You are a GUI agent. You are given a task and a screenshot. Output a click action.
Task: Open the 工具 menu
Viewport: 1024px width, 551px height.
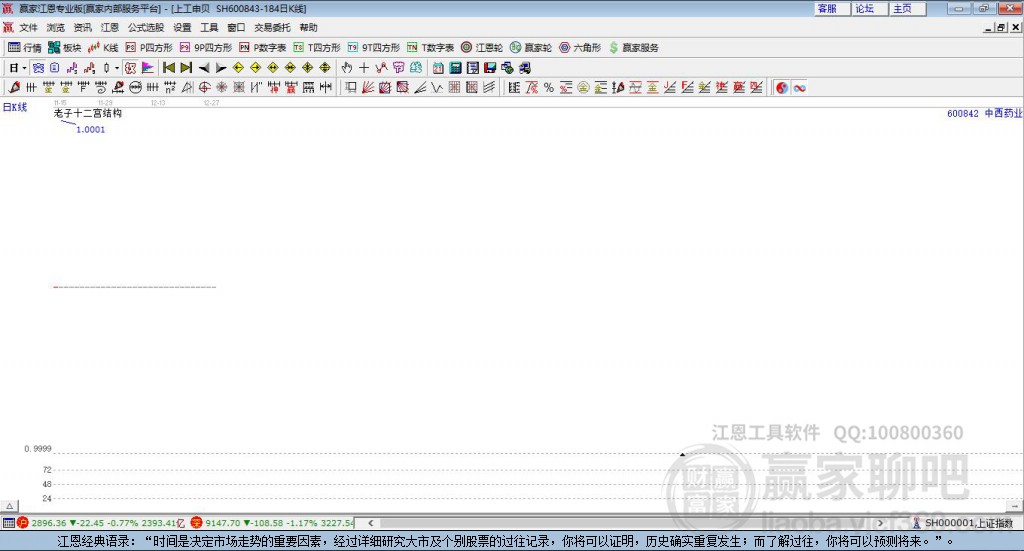tap(209, 27)
